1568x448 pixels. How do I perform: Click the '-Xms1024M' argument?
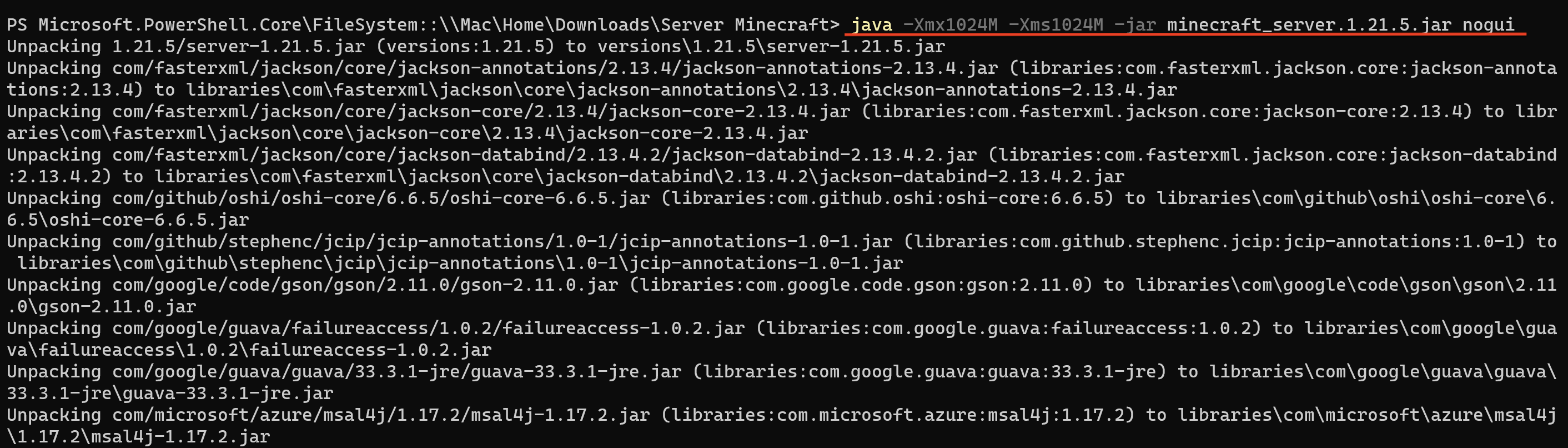coord(1056,25)
